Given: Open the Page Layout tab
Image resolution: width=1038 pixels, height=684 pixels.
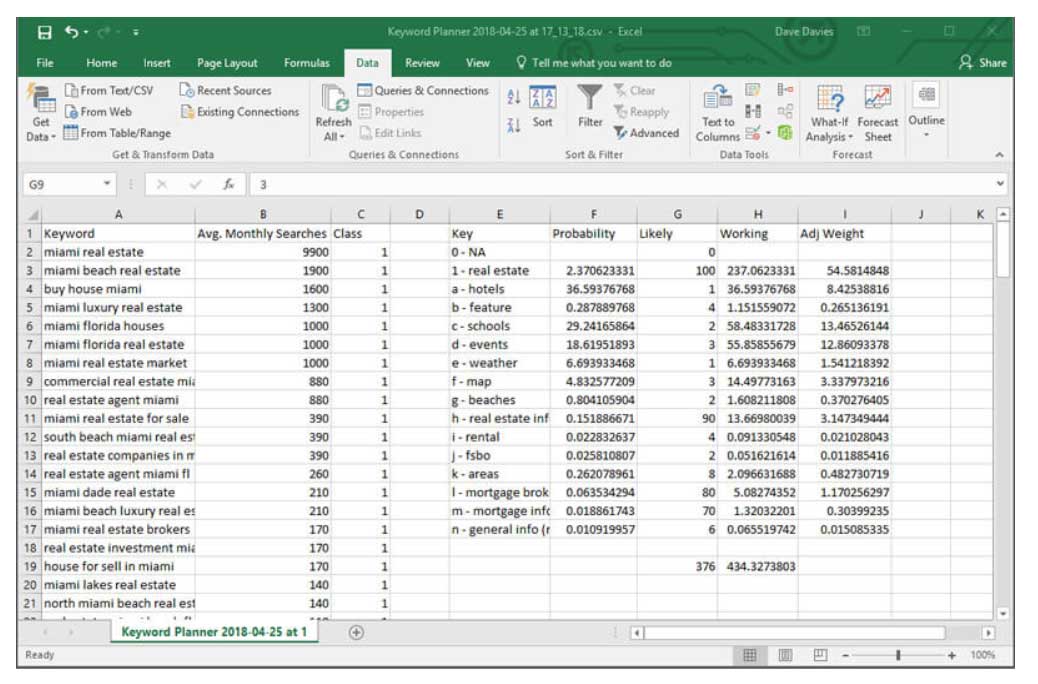Looking at the screenshot, I should coord(227,63).
